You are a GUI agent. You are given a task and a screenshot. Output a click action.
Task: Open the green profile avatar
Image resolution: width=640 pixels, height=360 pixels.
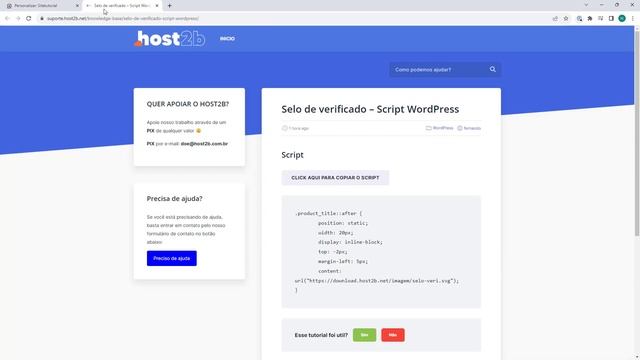point(622,18)
